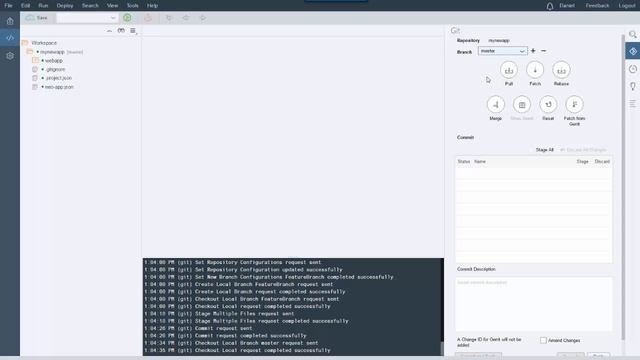Open the workspace view menu icon
The image size is (640, 360).
click(x=133, y=31)
